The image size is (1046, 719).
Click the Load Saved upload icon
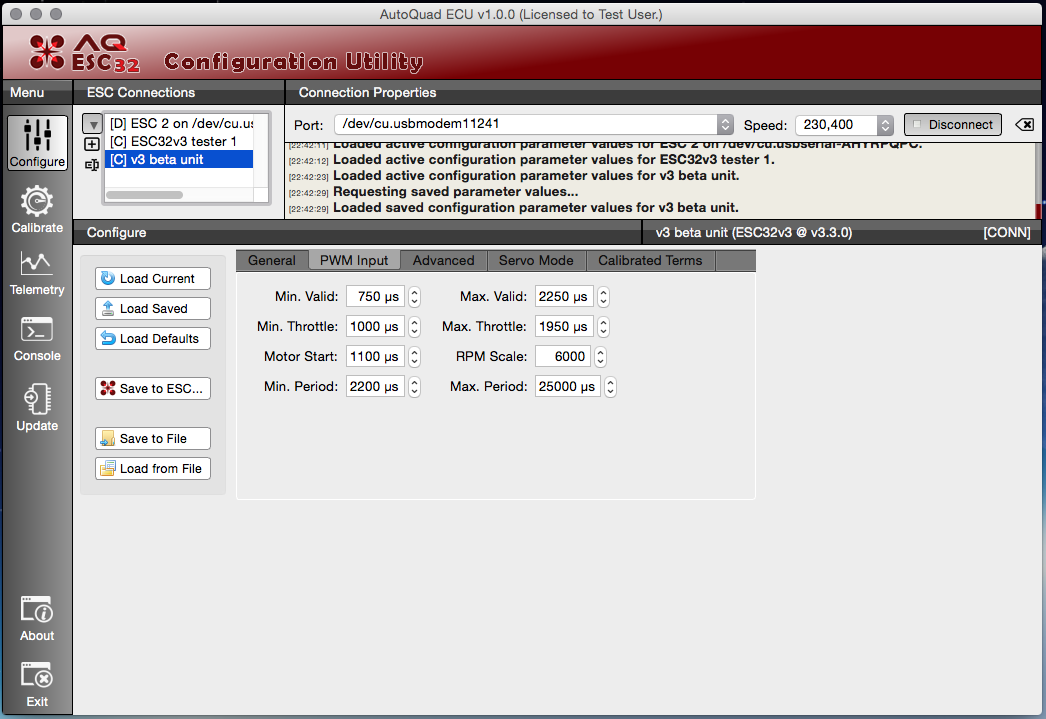pos(108,308)
